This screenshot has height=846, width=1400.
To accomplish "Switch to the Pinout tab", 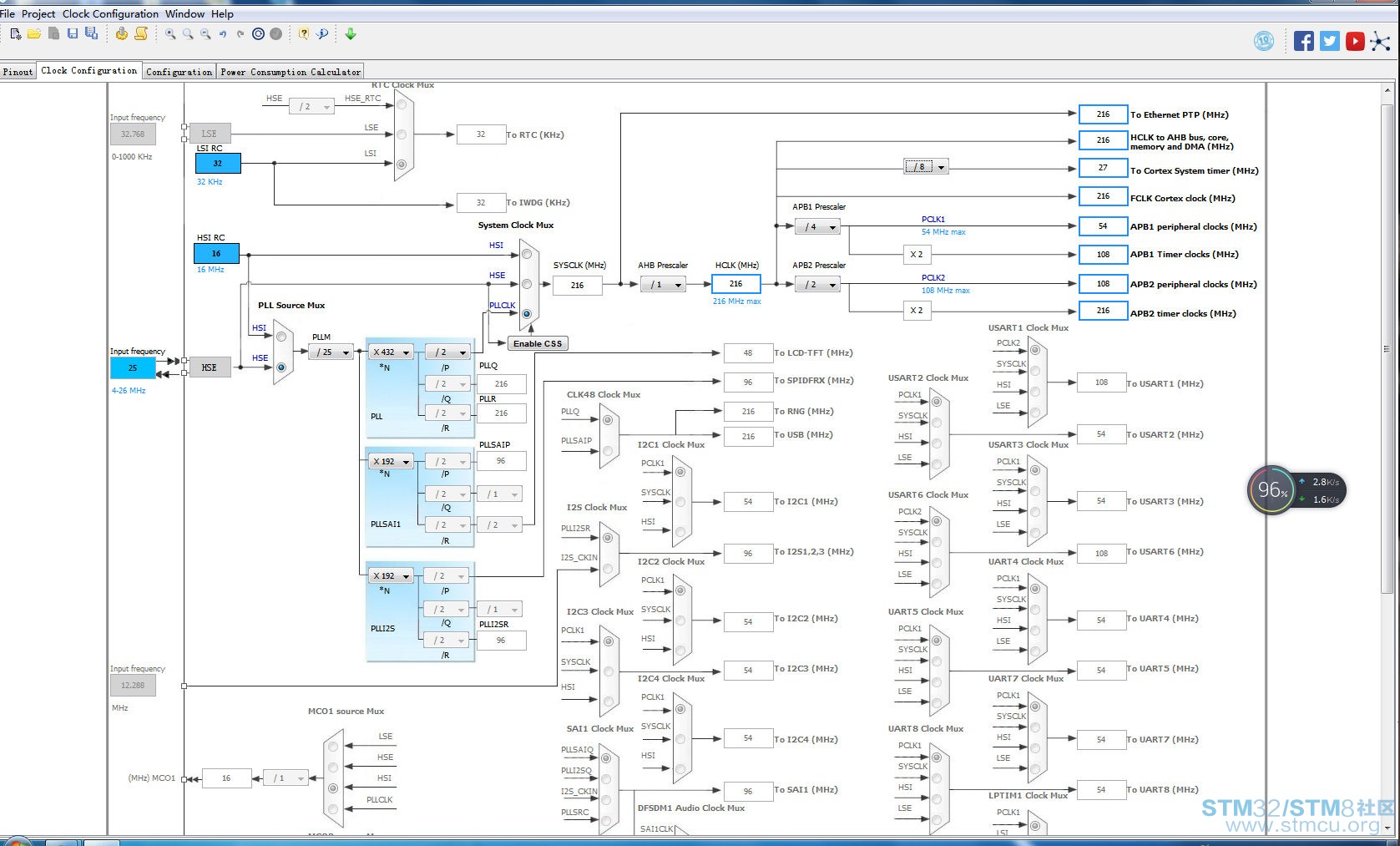I will tap(18, 72).
